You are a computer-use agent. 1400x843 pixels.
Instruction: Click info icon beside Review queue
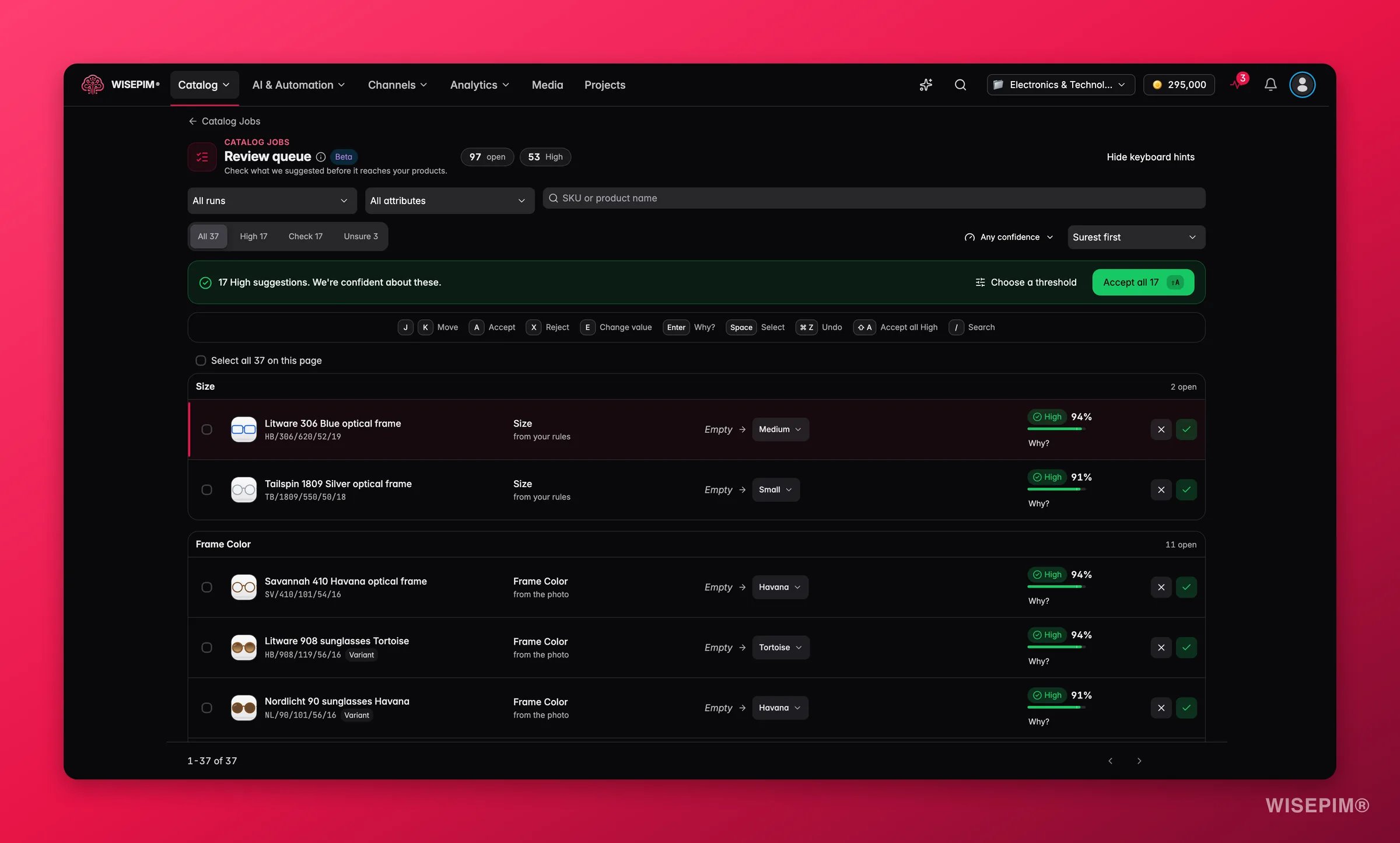pyautogui.click(x=321, y=157)
